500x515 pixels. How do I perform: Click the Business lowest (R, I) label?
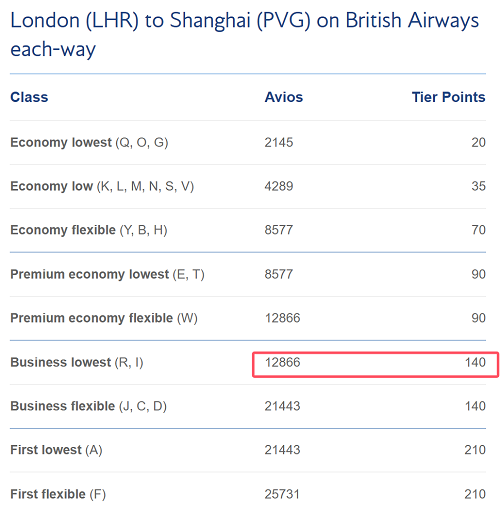click(x=77, y=362)
